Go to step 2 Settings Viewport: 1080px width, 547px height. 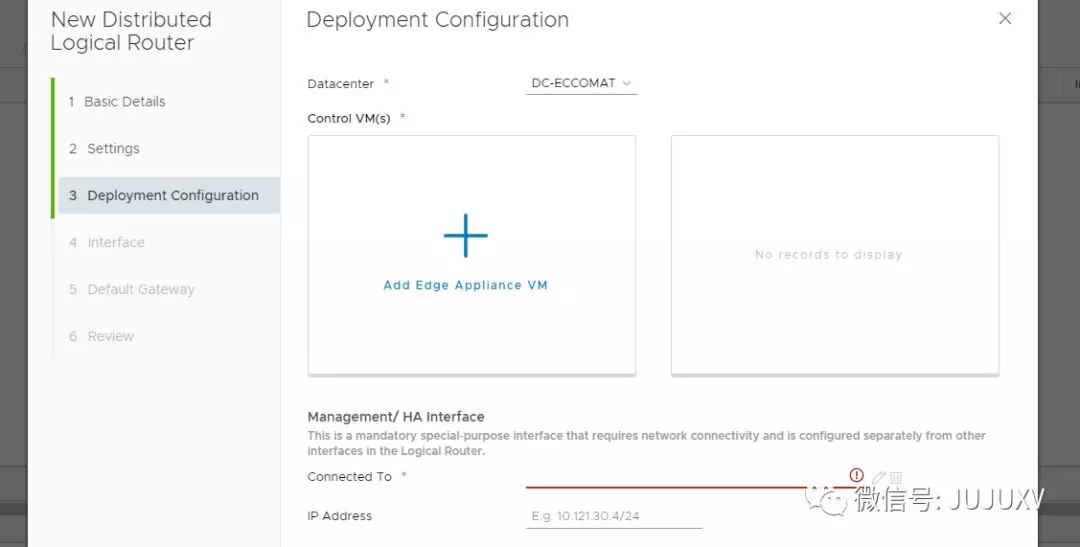pos(113,149)
